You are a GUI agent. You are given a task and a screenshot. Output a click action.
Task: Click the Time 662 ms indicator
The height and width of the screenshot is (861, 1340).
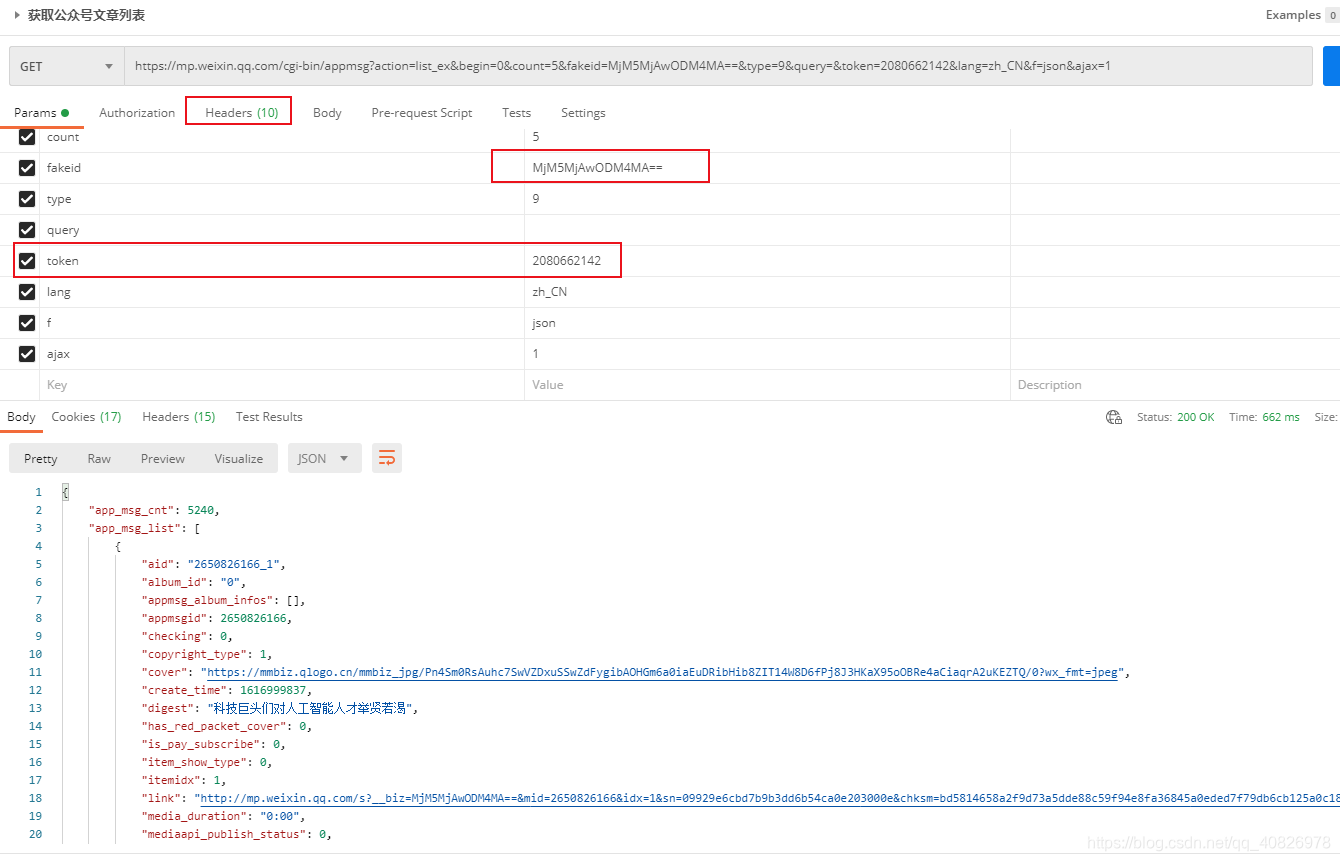click(1264, 417)
